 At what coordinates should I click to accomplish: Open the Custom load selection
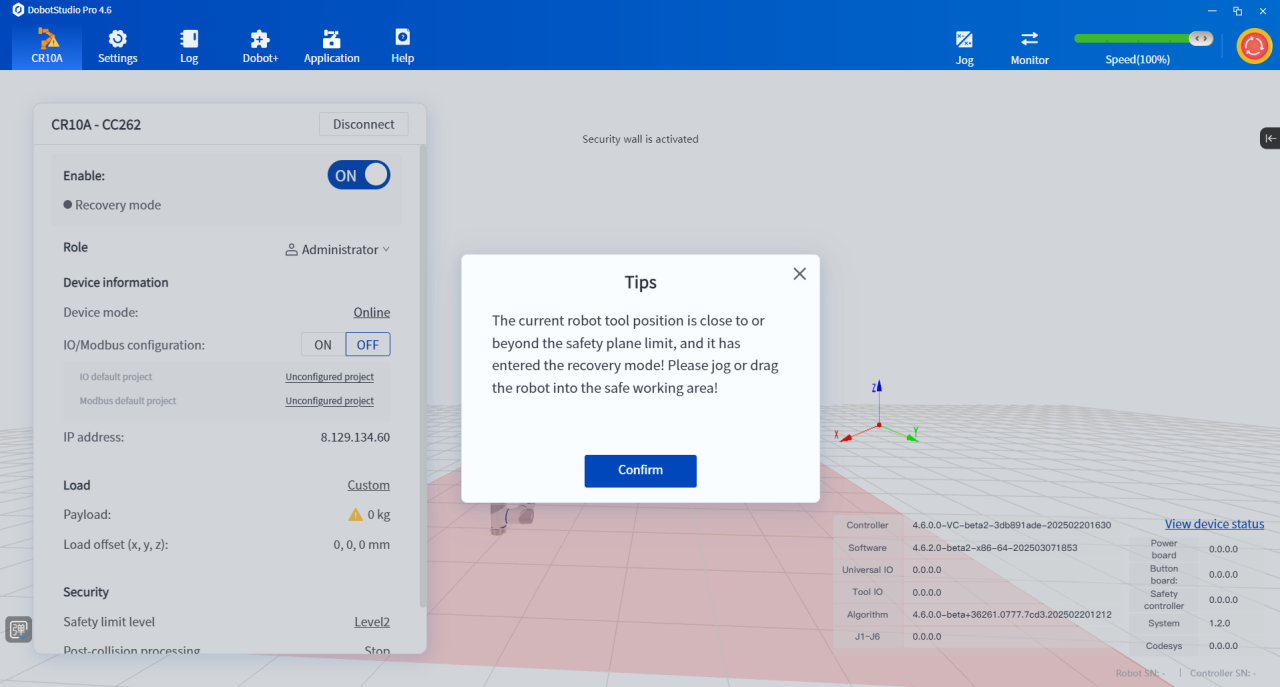(368, 485)
